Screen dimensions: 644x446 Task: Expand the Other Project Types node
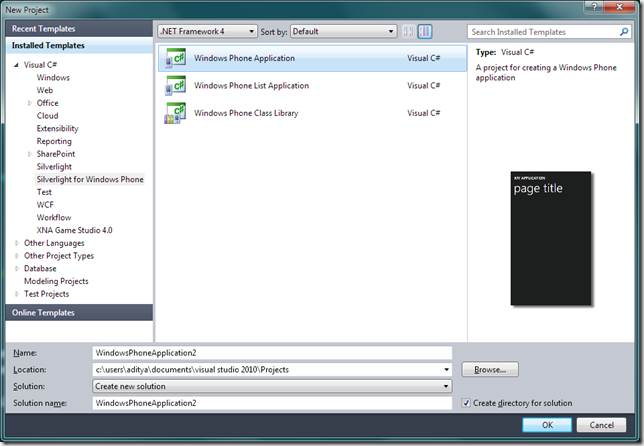[x=17, y=256]
